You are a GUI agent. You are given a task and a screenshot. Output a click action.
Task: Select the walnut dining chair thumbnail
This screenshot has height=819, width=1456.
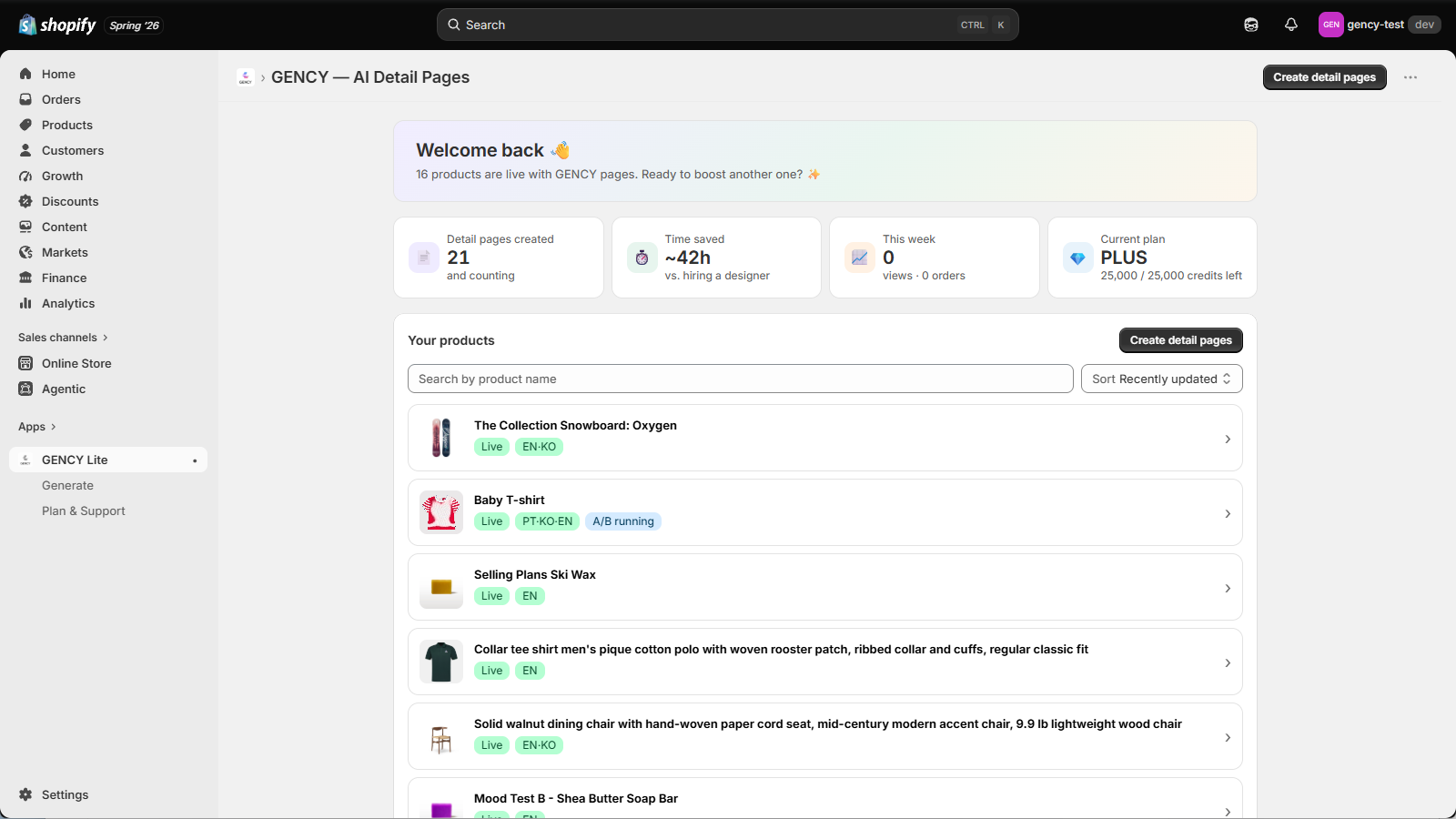click(x=441, y=736)
